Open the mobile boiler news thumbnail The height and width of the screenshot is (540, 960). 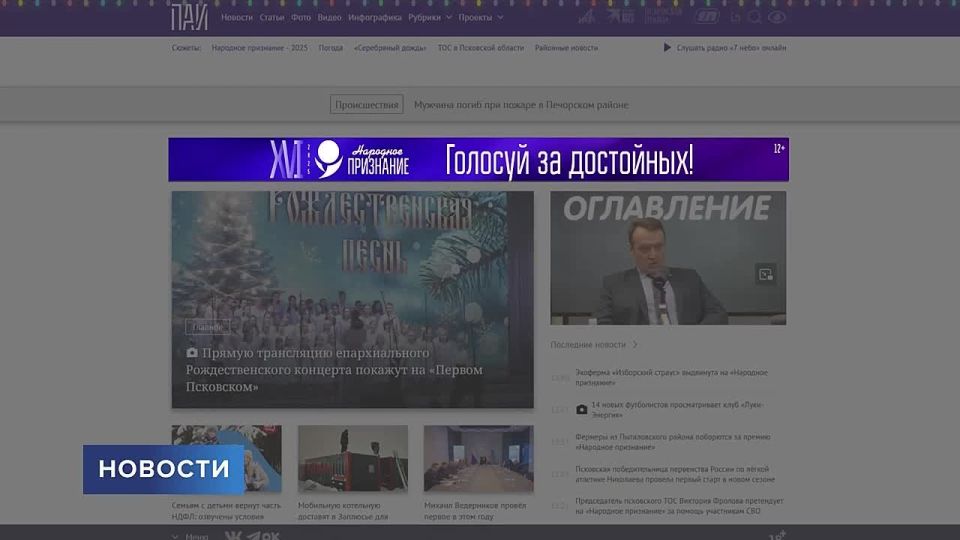353,459
